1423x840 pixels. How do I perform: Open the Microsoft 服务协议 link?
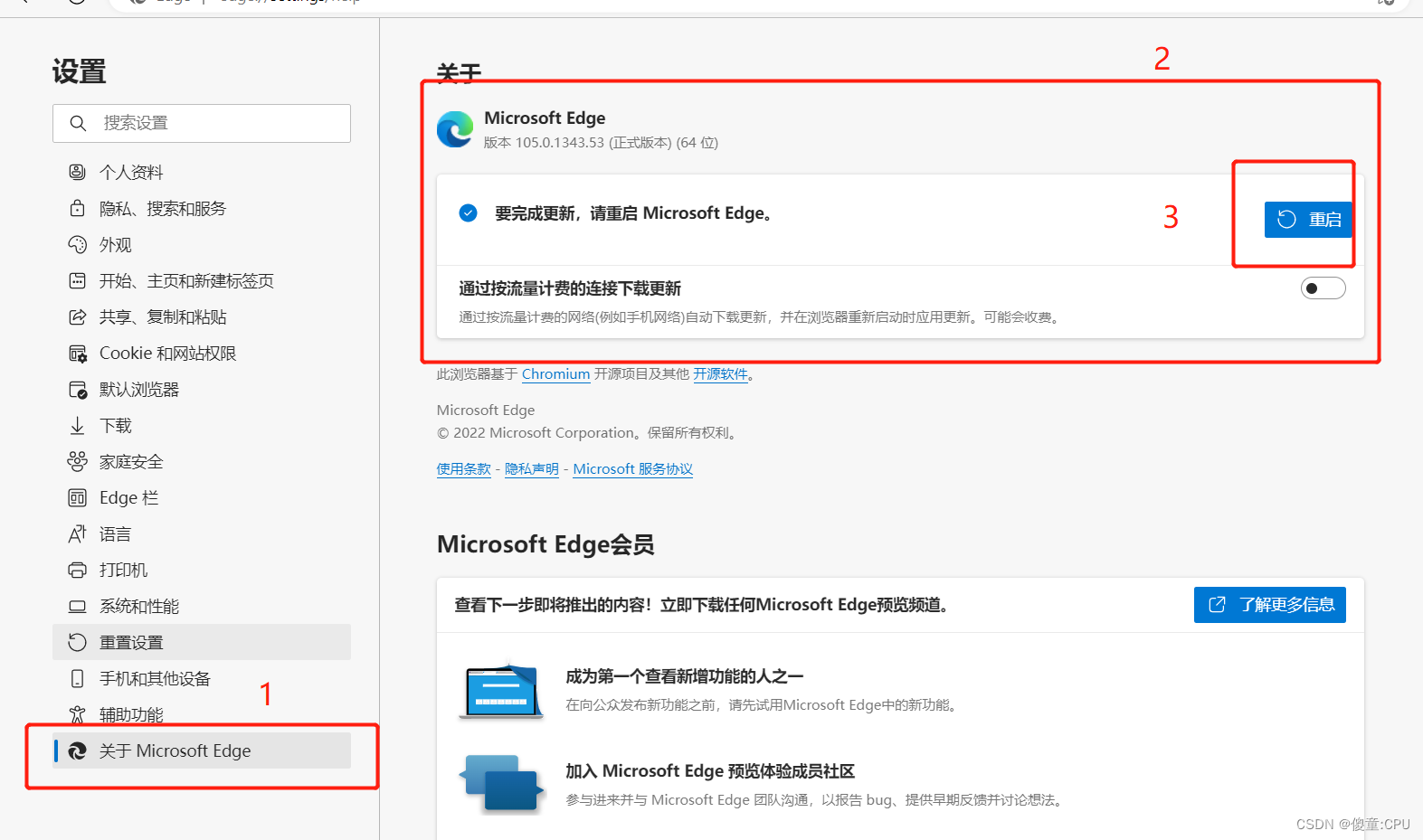point(633,469)
